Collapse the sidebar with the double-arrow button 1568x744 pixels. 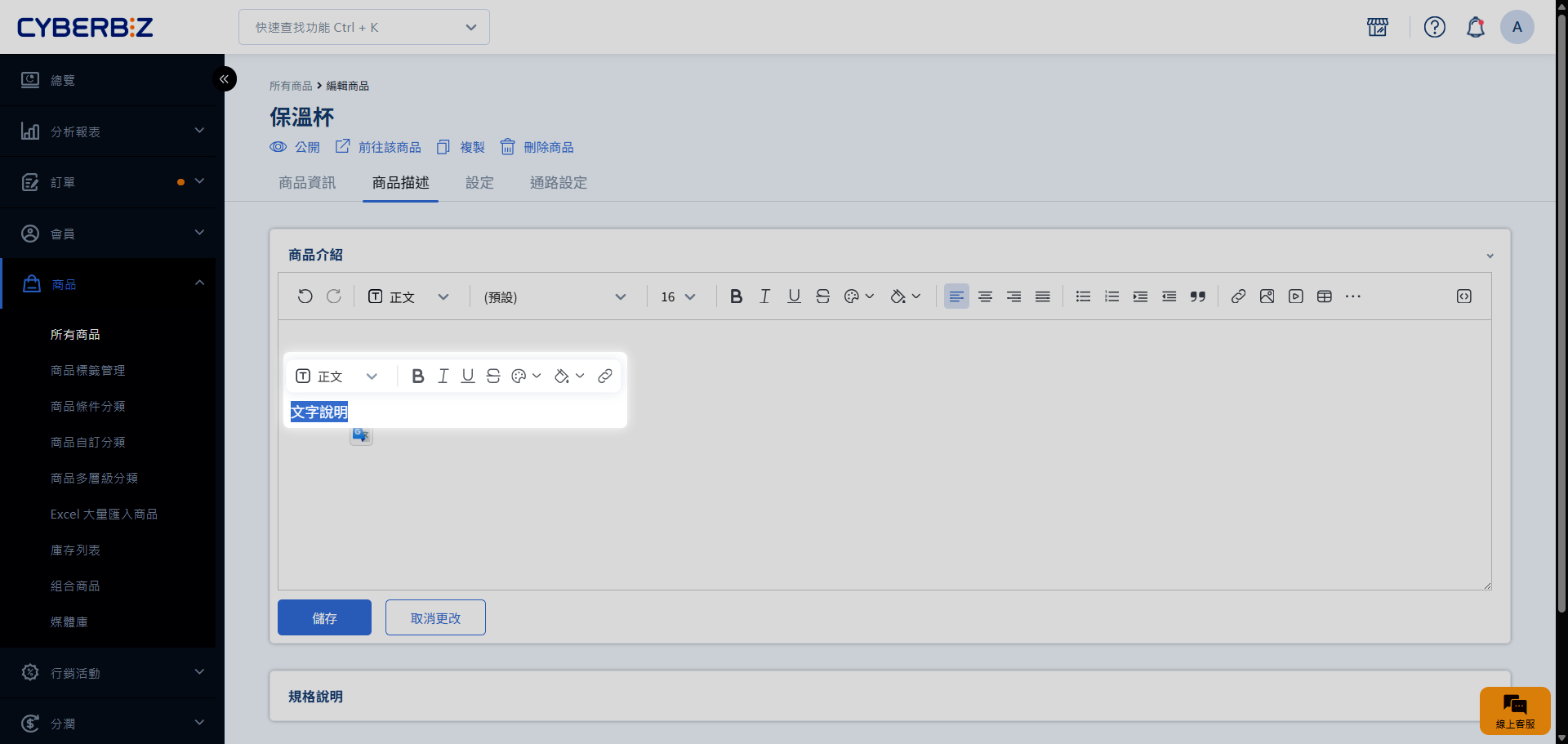coord(224,79)
